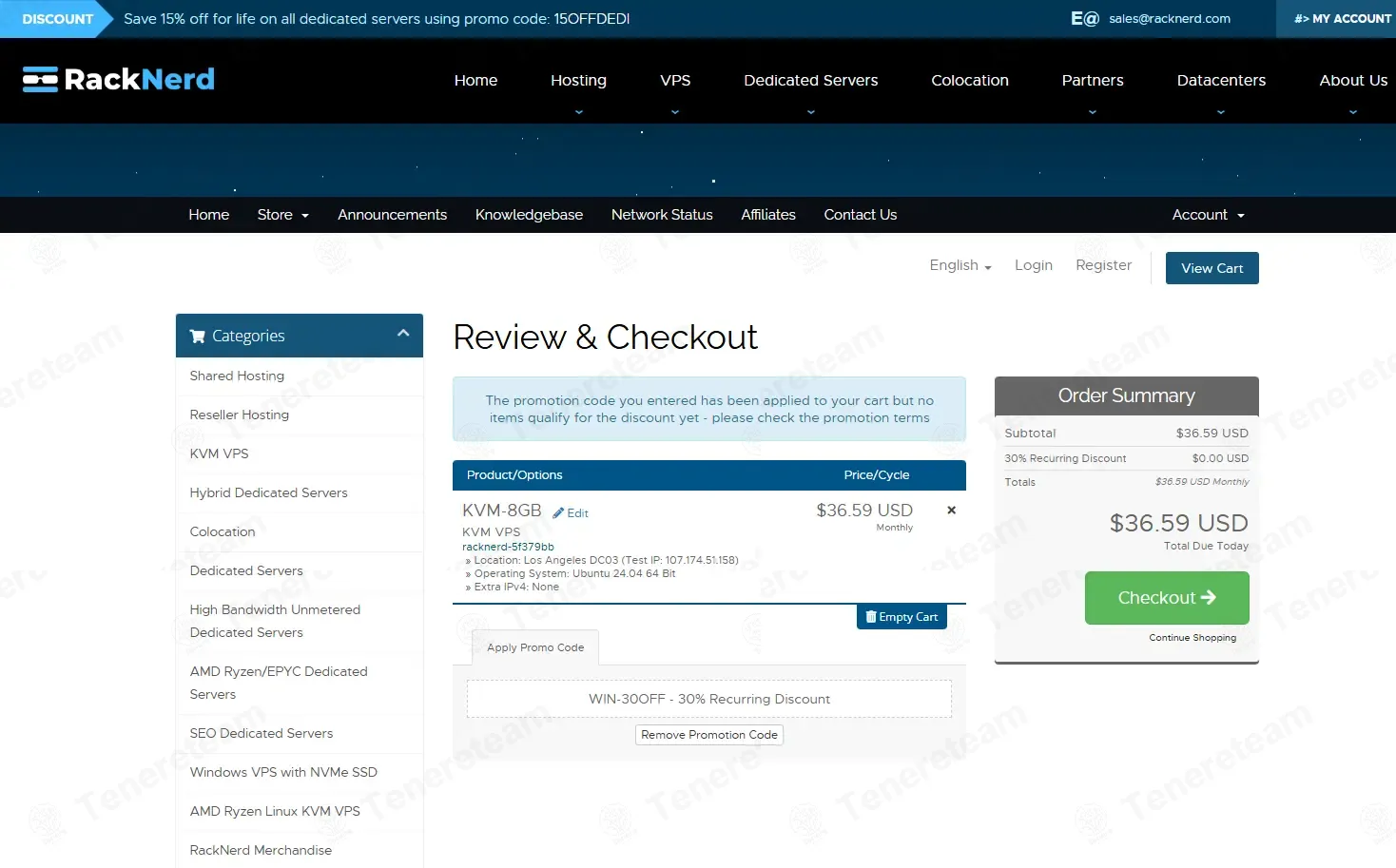This screenshot has height=868, width=1396.
Task: Select KVM VPS category
Action: click(219, 453)
